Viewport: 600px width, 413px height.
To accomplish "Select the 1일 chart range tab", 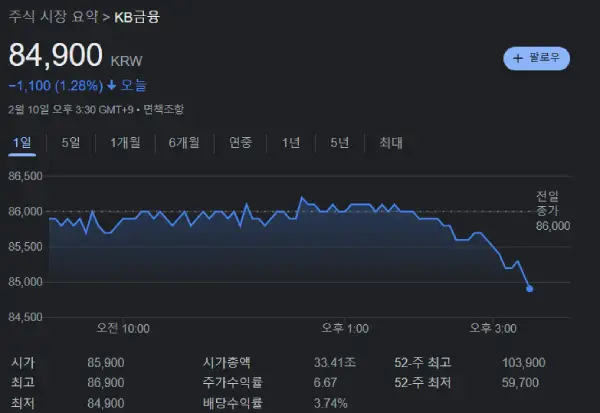I will 22,143.
